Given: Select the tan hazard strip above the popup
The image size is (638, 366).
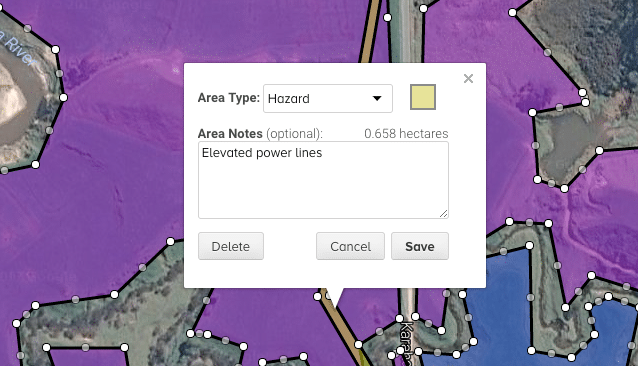Looking at the screenshot, I should (370, 30).
